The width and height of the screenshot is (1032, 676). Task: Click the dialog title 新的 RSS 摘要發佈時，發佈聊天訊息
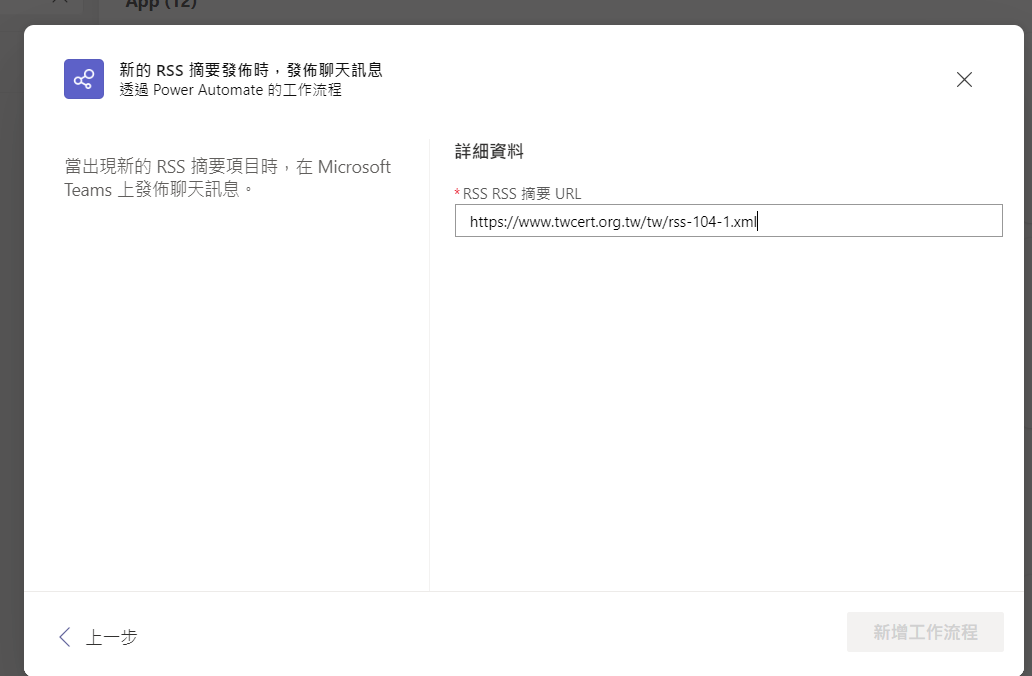click(x=251, y=70)
